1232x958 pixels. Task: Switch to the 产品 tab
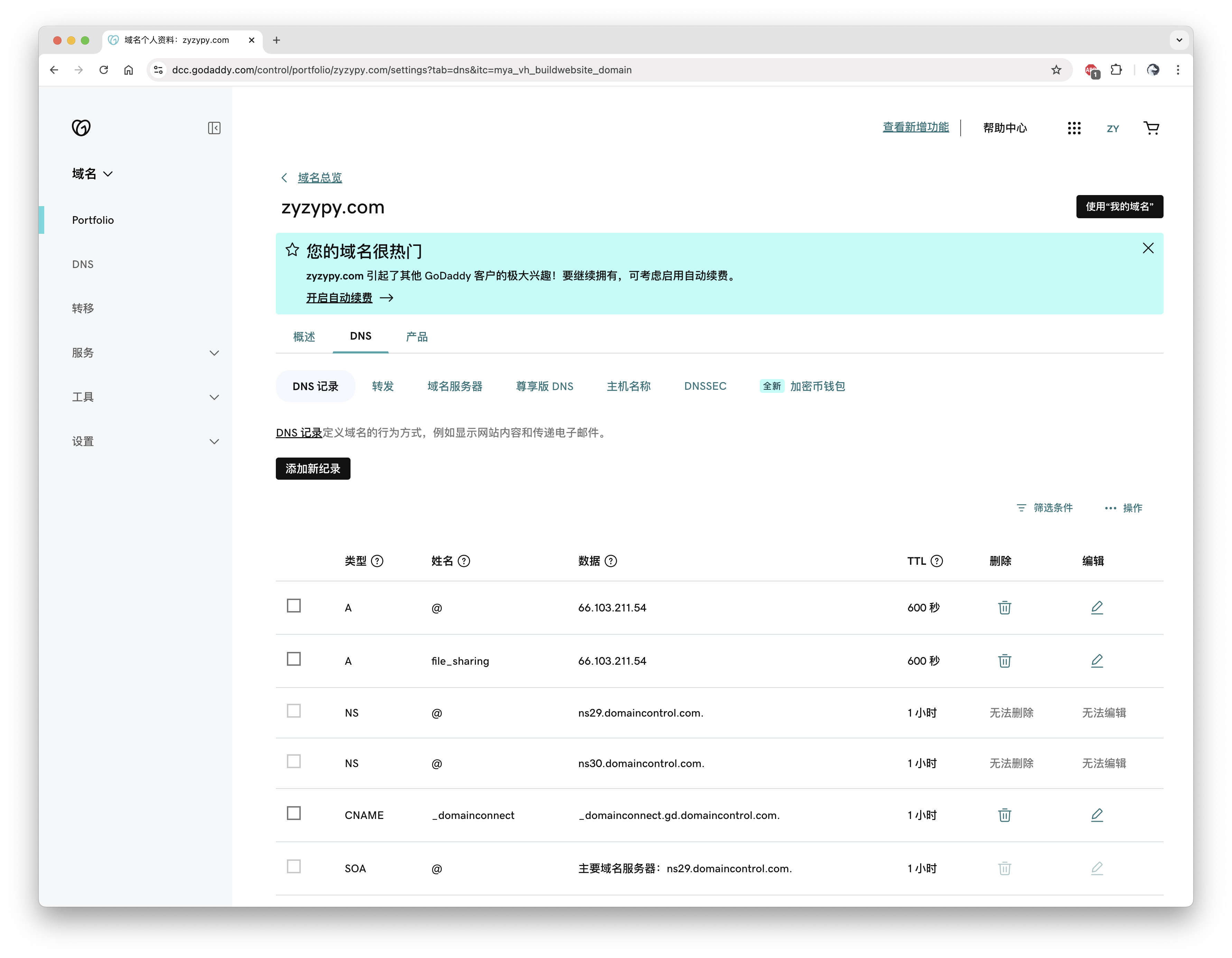[417, 337]
